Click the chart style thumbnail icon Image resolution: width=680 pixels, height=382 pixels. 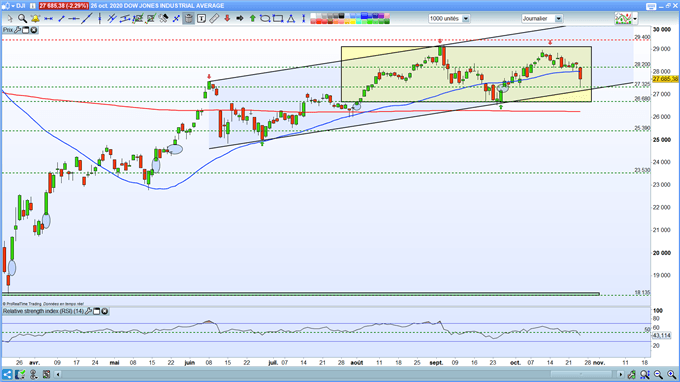click(623, 19)
